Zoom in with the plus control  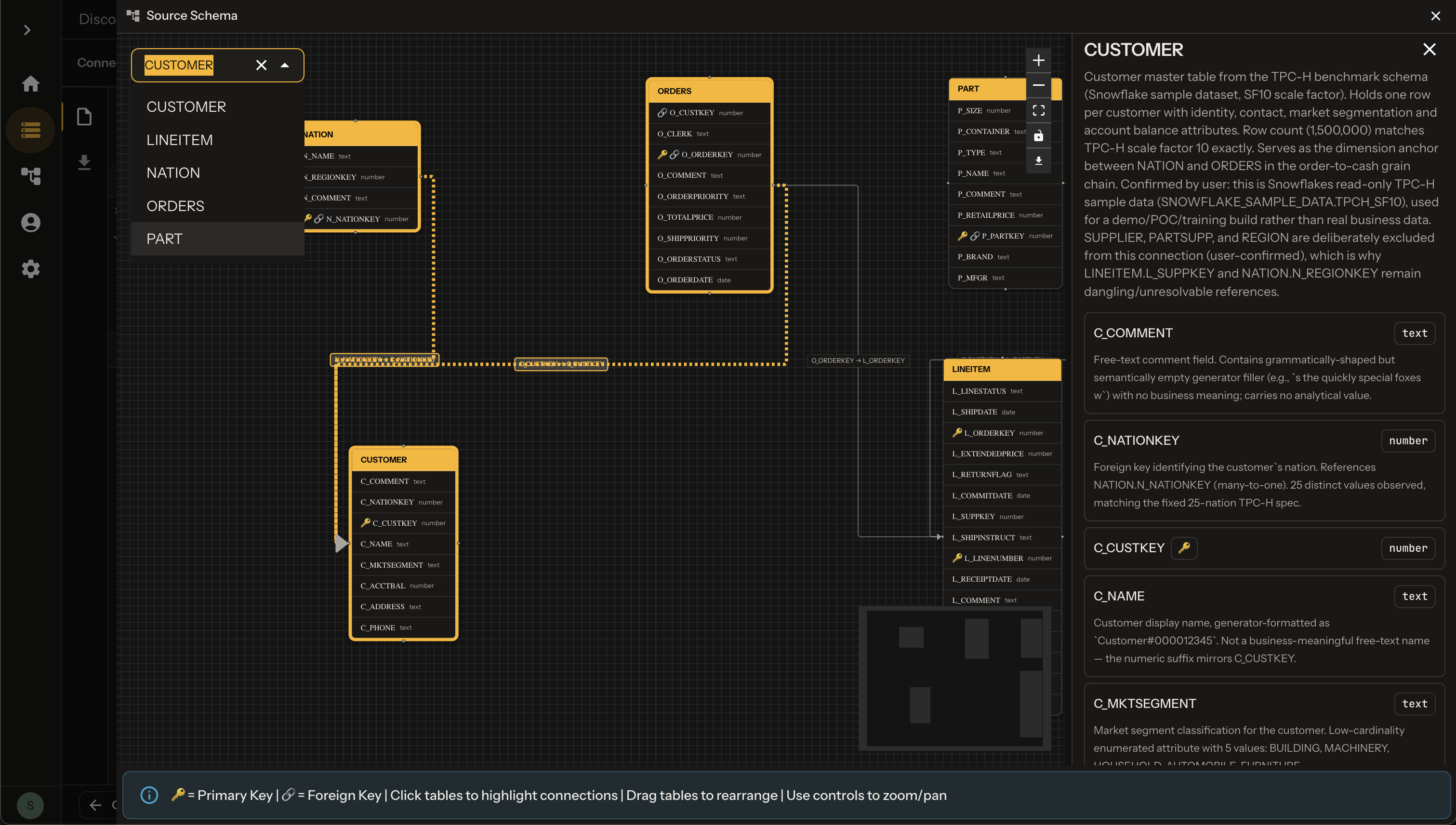1038,61
